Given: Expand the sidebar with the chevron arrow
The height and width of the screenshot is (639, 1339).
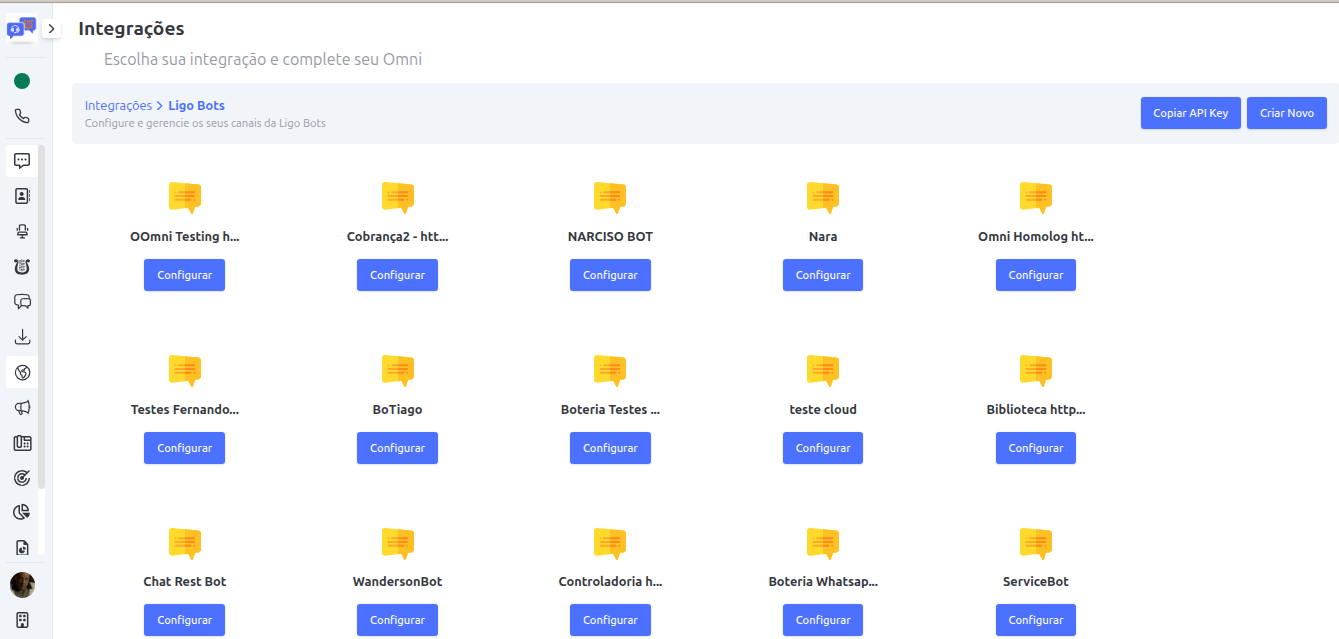Looking at the screenshot, I should point(51,29).
